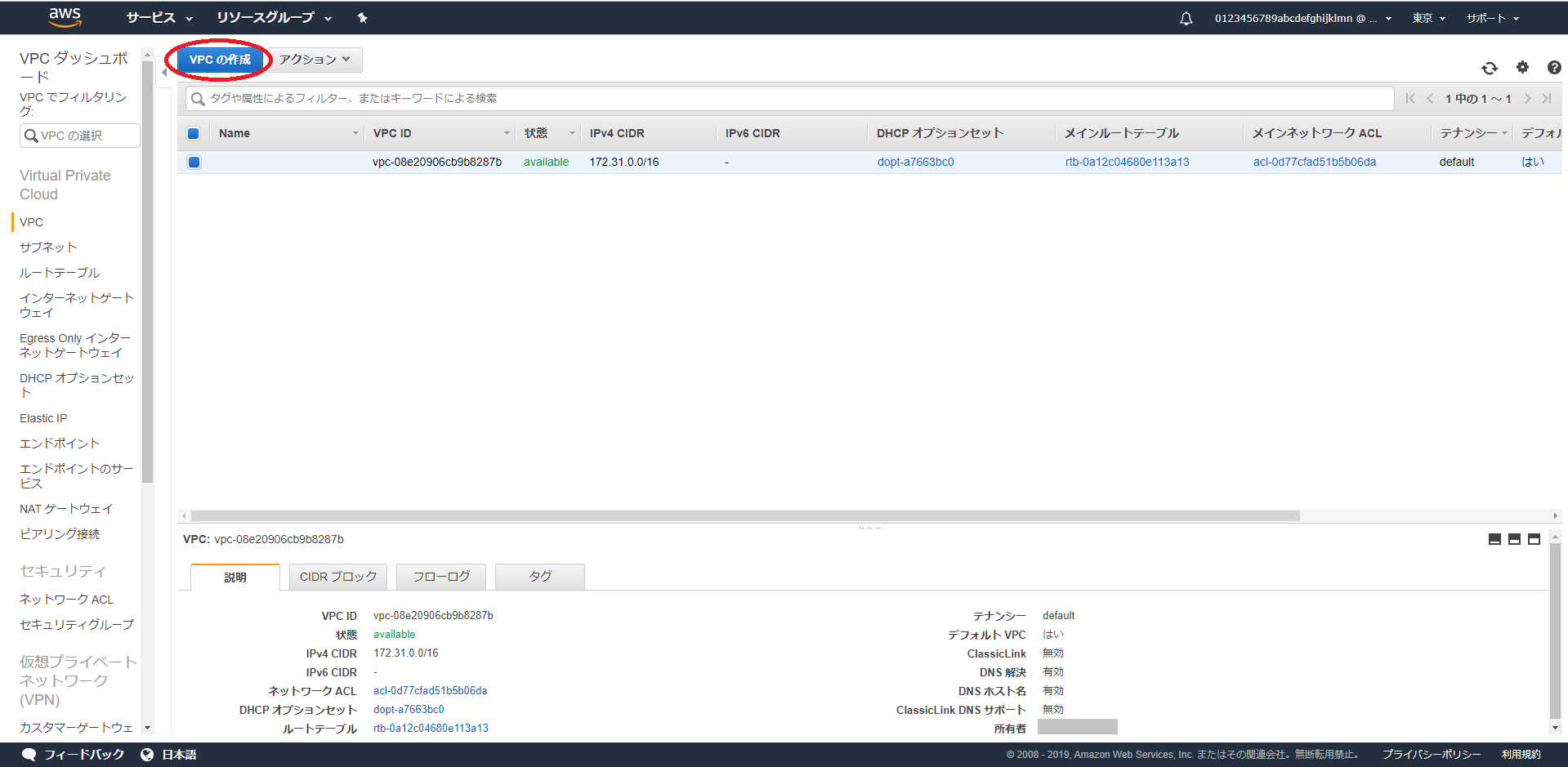Select the checkbox for vpc-08e20906cb9b8287b row
Viewport: 1568px width, 767px height.
coord(194,162)
